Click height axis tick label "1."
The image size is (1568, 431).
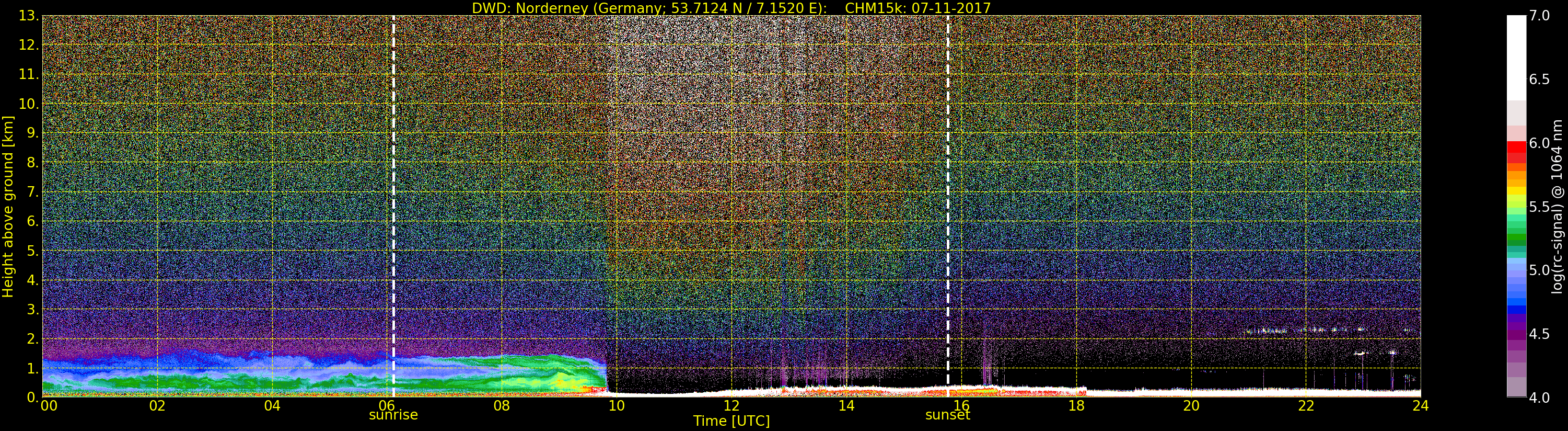[x=32, y=368]
